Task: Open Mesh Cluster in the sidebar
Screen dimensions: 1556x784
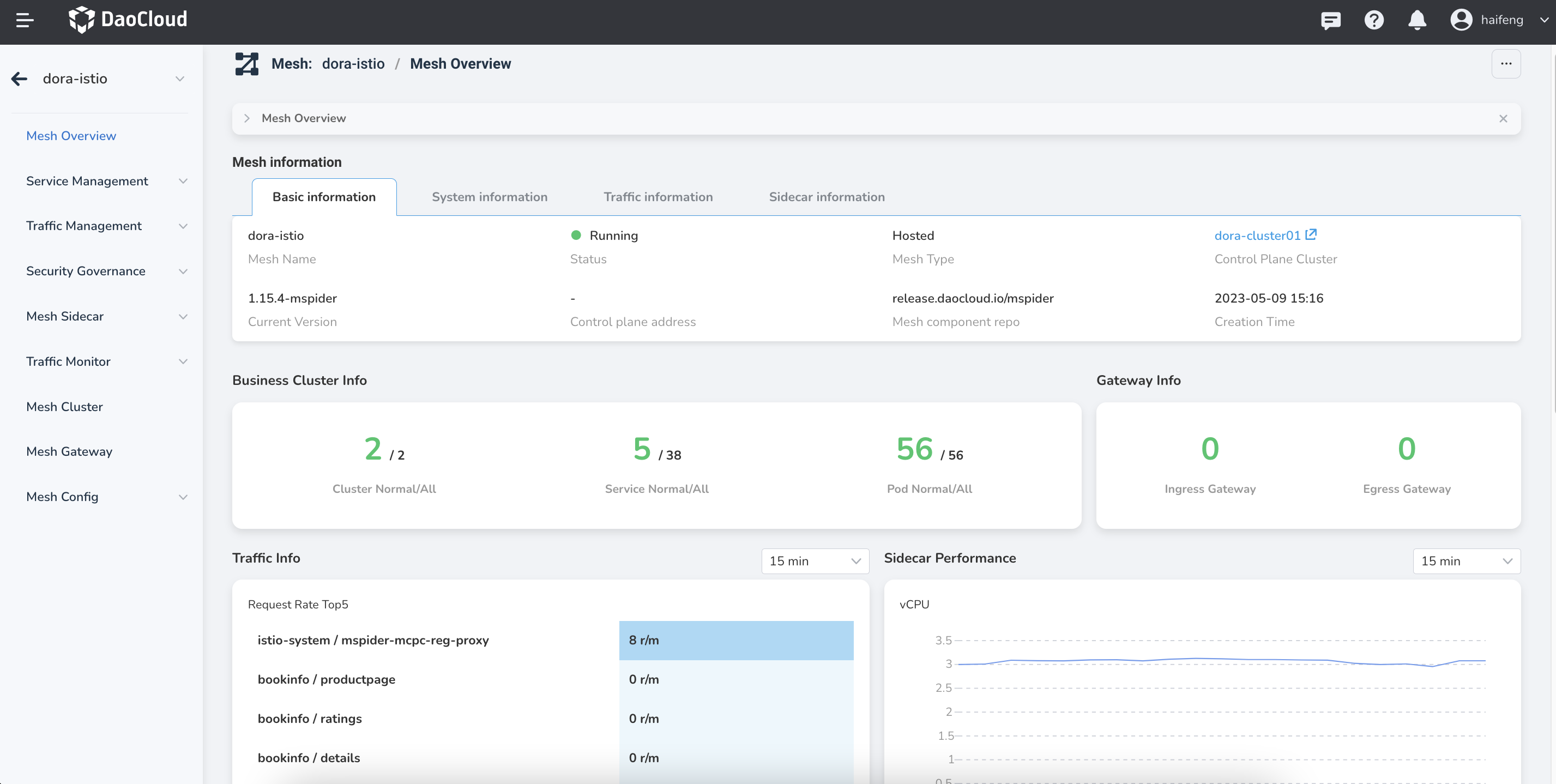Action: 65,407
